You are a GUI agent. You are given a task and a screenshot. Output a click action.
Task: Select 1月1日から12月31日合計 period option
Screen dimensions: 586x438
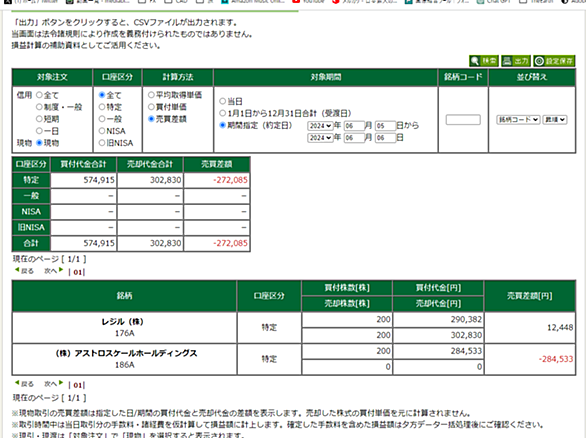[222, 113]
